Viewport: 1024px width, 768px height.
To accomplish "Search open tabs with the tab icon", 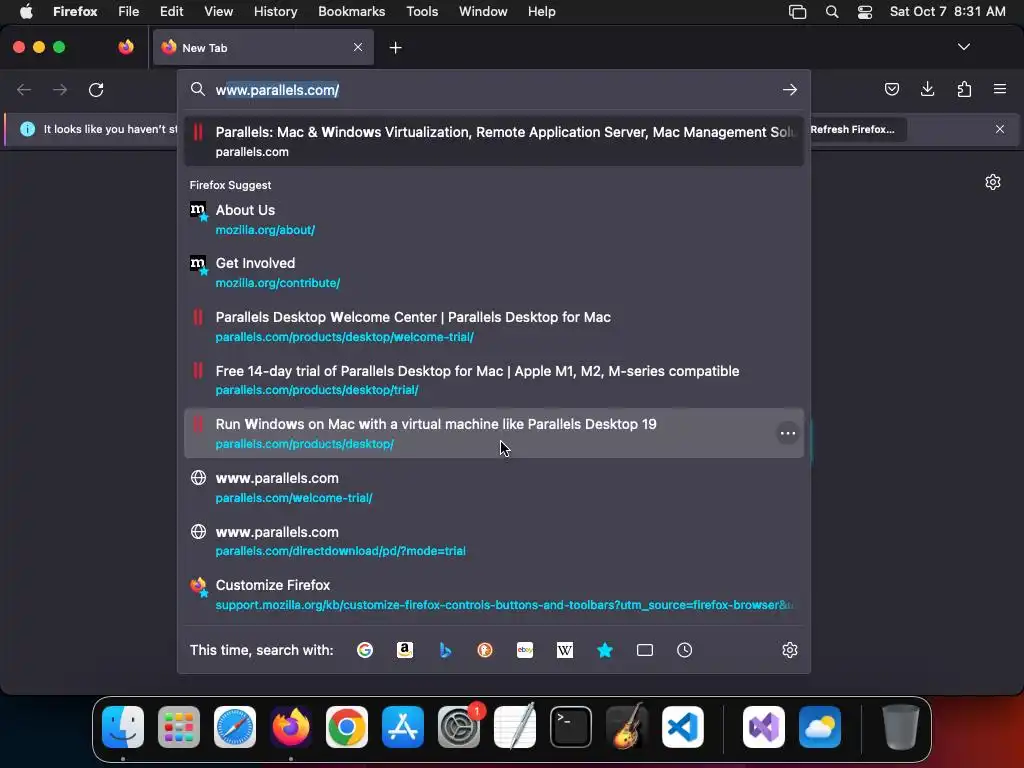I will pos(645,650).
